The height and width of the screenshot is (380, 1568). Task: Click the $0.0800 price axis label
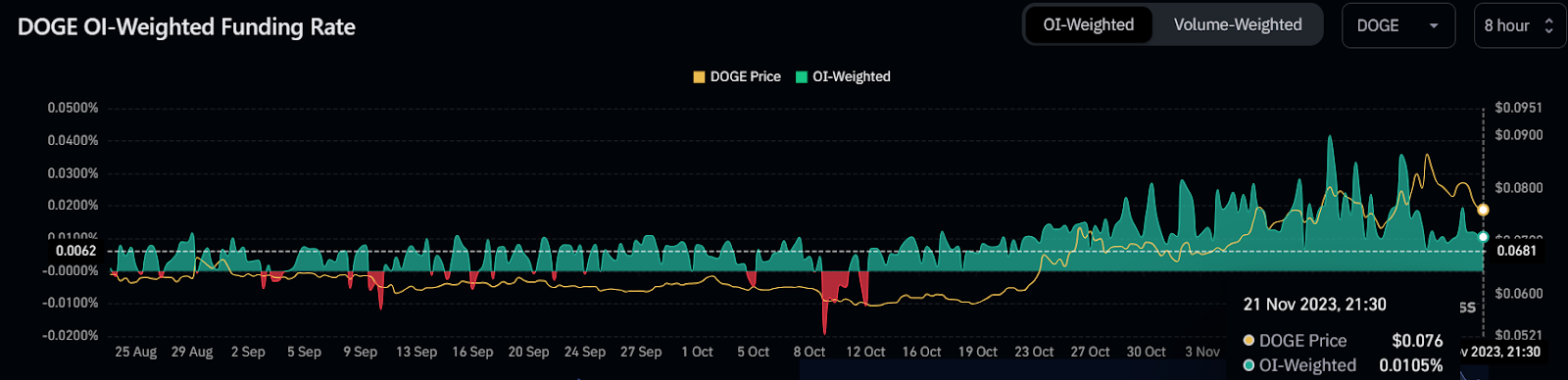click(x=1518, y=187)
